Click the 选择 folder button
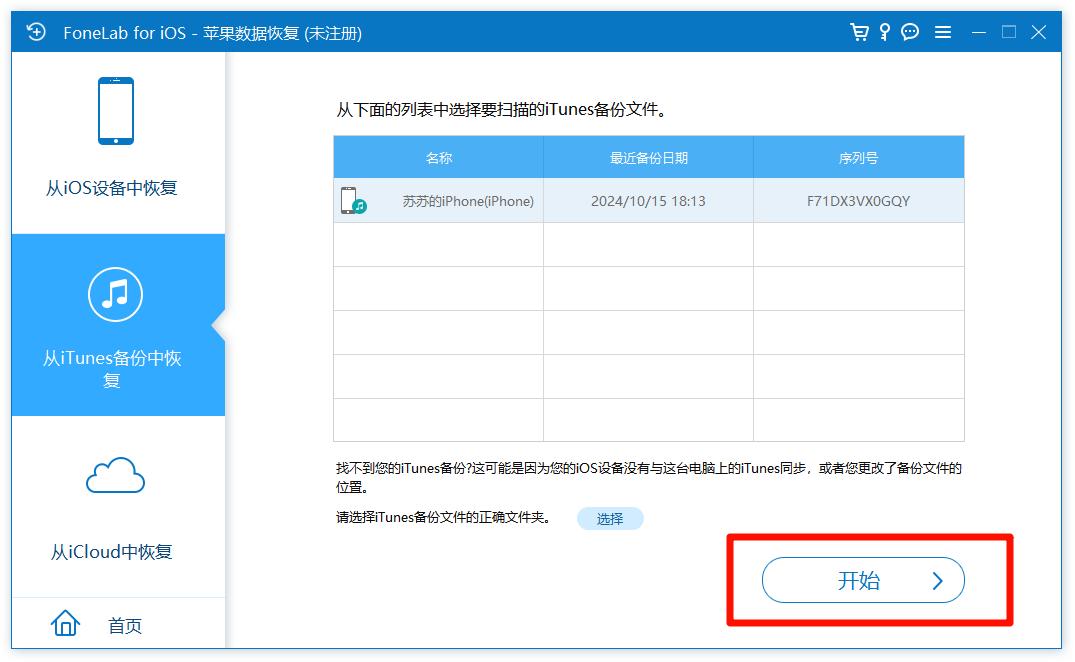This screenshot has height=662, width=1075. click(x=609, y=518)
